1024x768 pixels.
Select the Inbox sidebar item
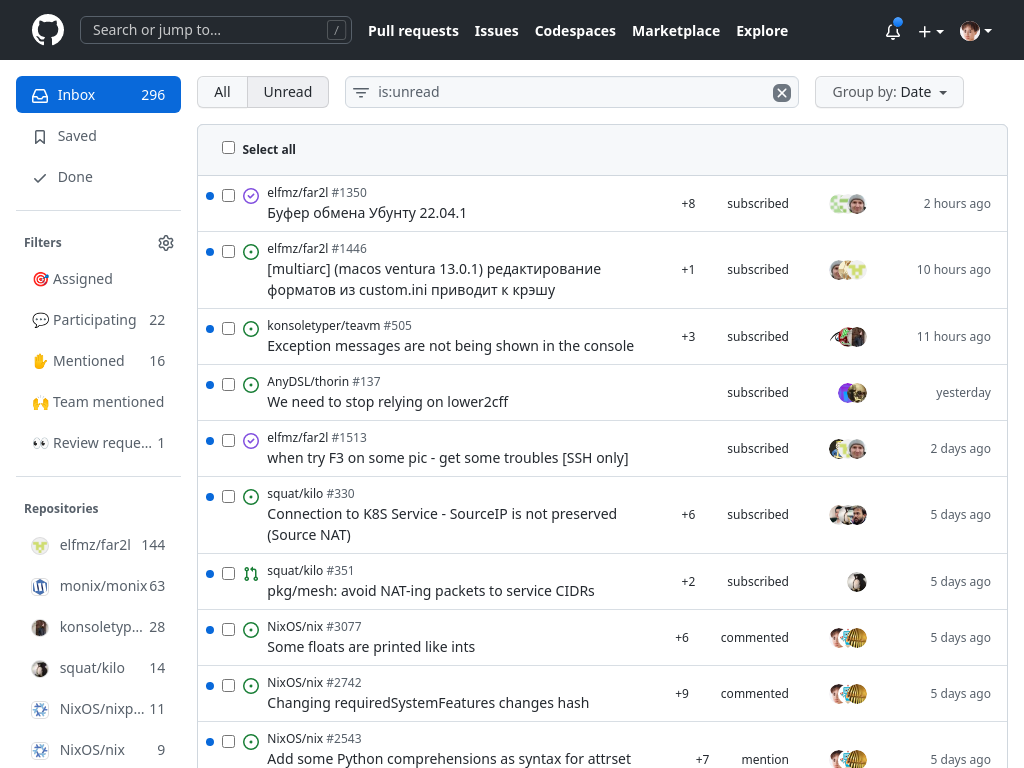[x=99, y=95]
